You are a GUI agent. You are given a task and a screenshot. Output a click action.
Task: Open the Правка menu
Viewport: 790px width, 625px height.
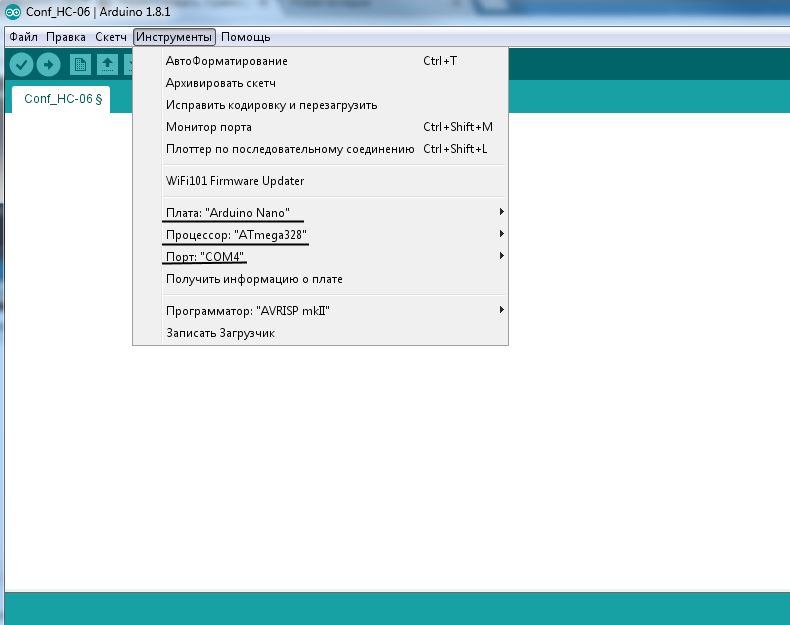pos(66,37)
